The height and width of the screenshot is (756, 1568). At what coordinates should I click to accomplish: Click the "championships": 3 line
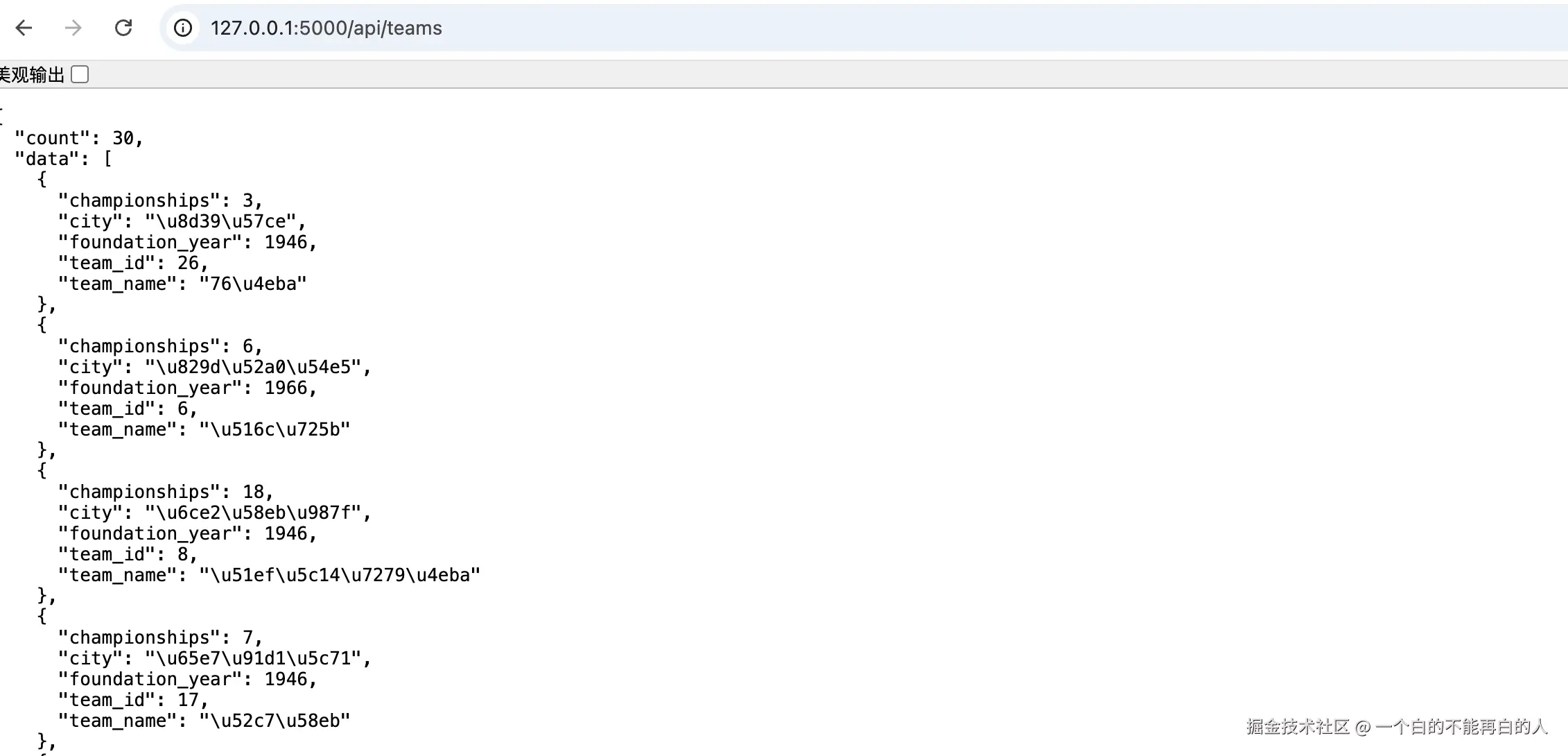[159, 200]
